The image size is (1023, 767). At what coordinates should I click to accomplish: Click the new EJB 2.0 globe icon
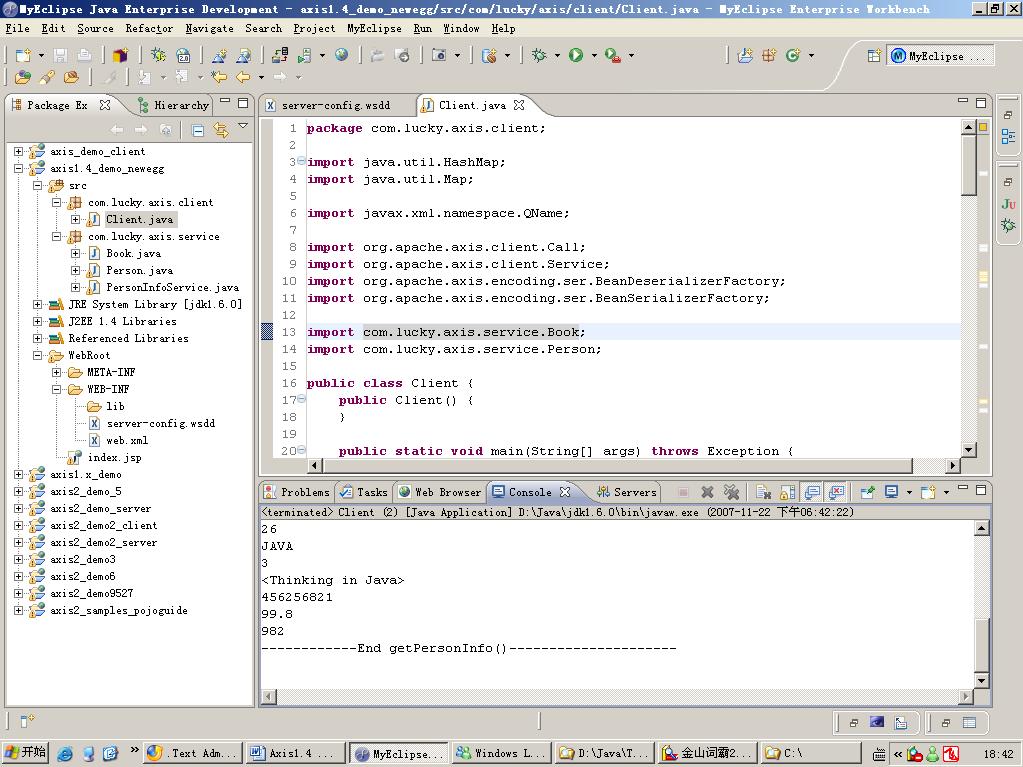pos(183,55)
